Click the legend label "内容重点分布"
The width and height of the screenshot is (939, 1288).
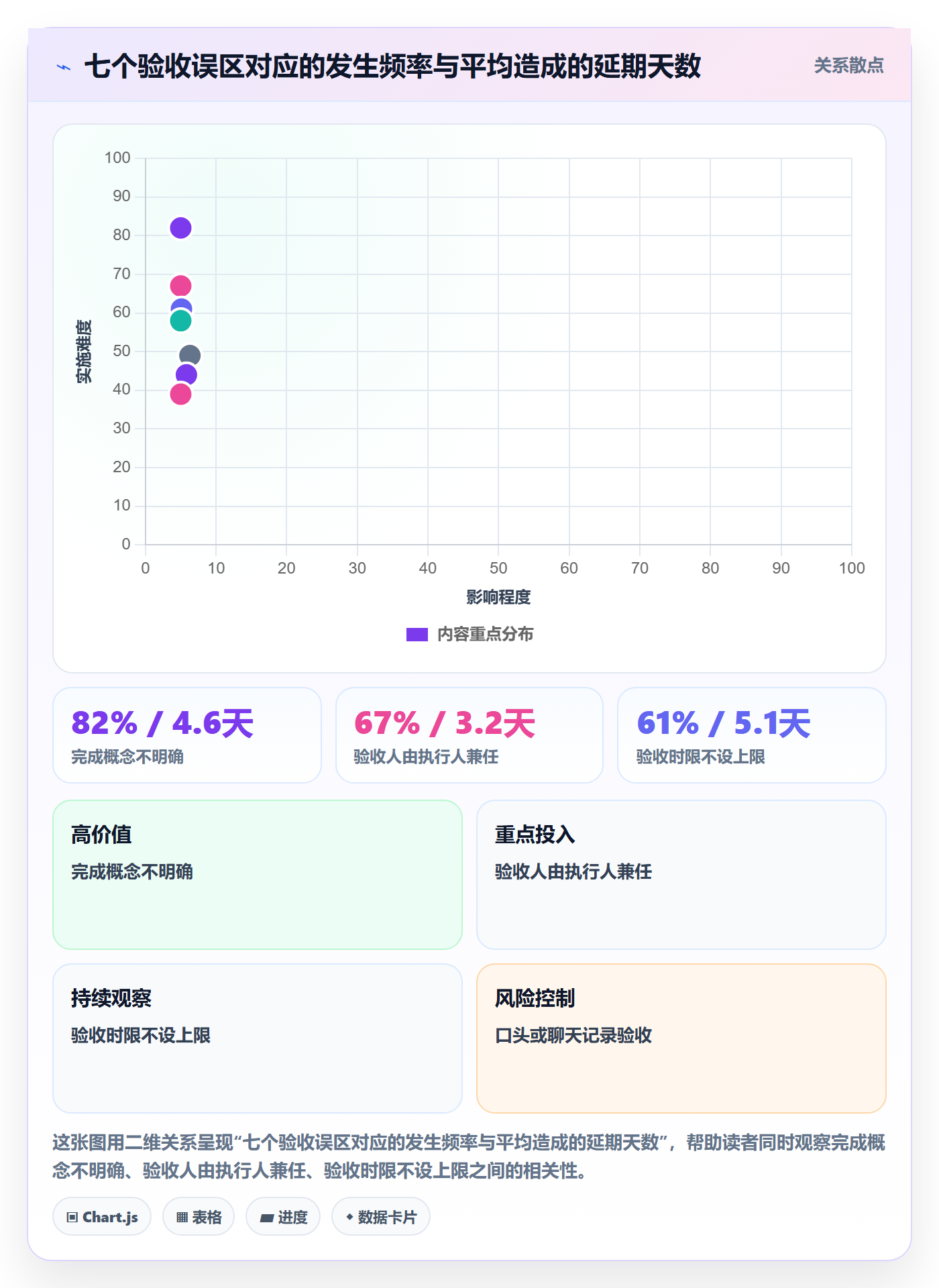[x=485, y=635]
